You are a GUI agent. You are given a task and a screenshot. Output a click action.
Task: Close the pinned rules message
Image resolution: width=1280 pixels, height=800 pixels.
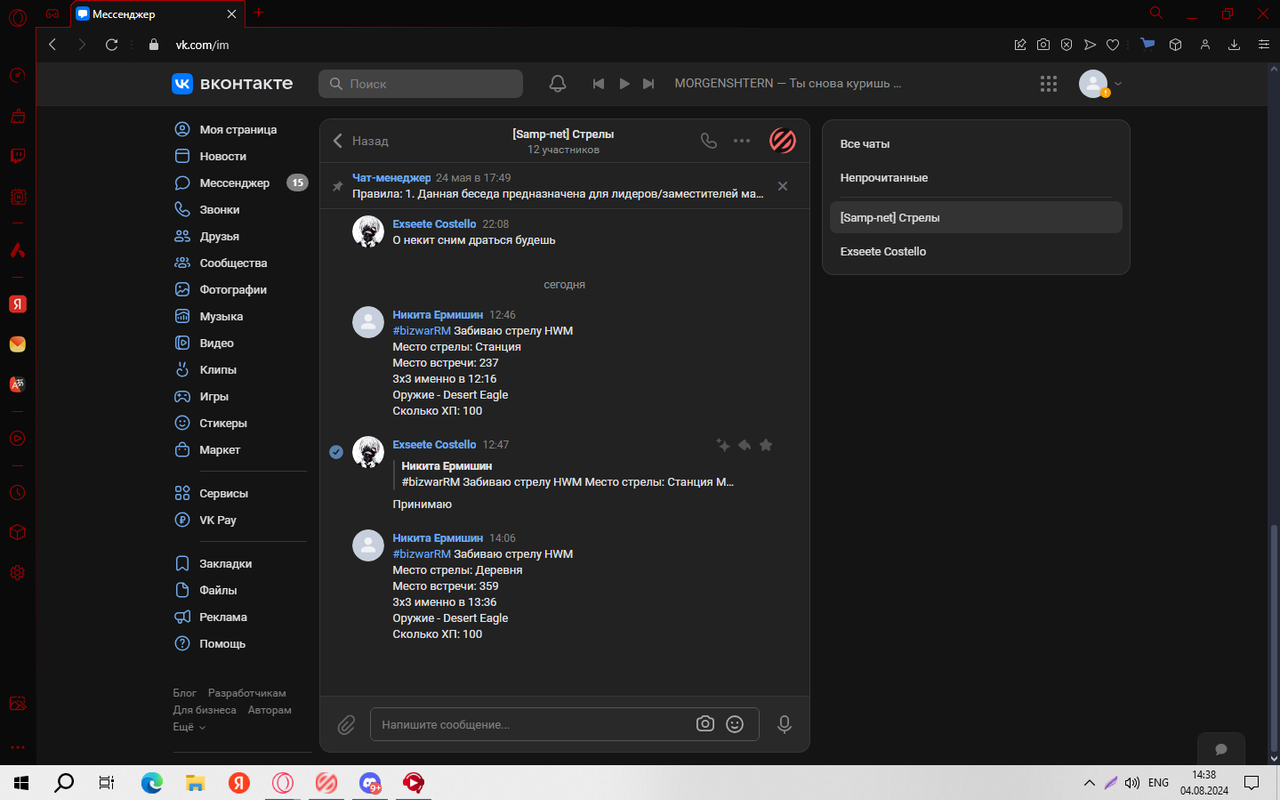783,186
